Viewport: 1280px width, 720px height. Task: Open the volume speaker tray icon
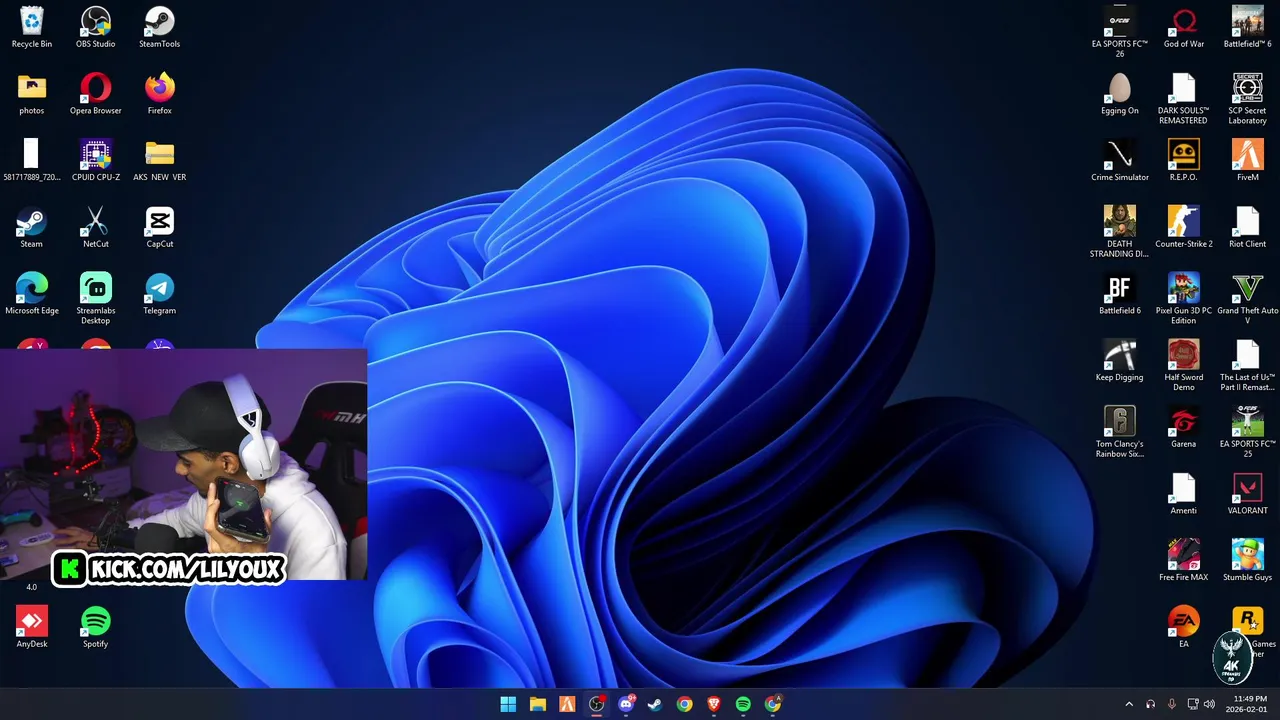point(1209,704)
